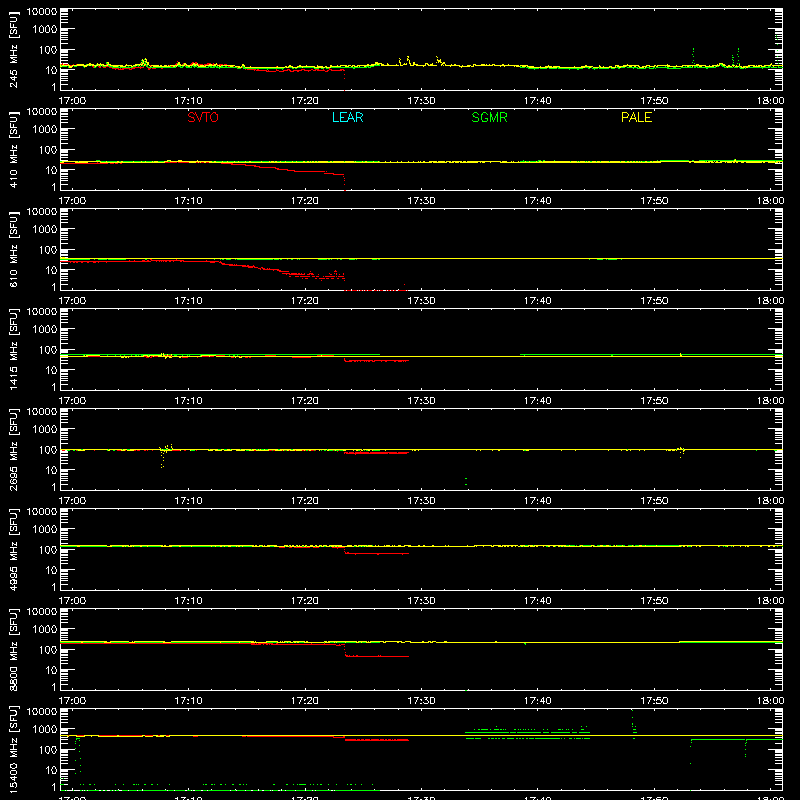Click the red SVTO station legend label
The height and width of the screenshot is (800, 800).
pos(203,117)
